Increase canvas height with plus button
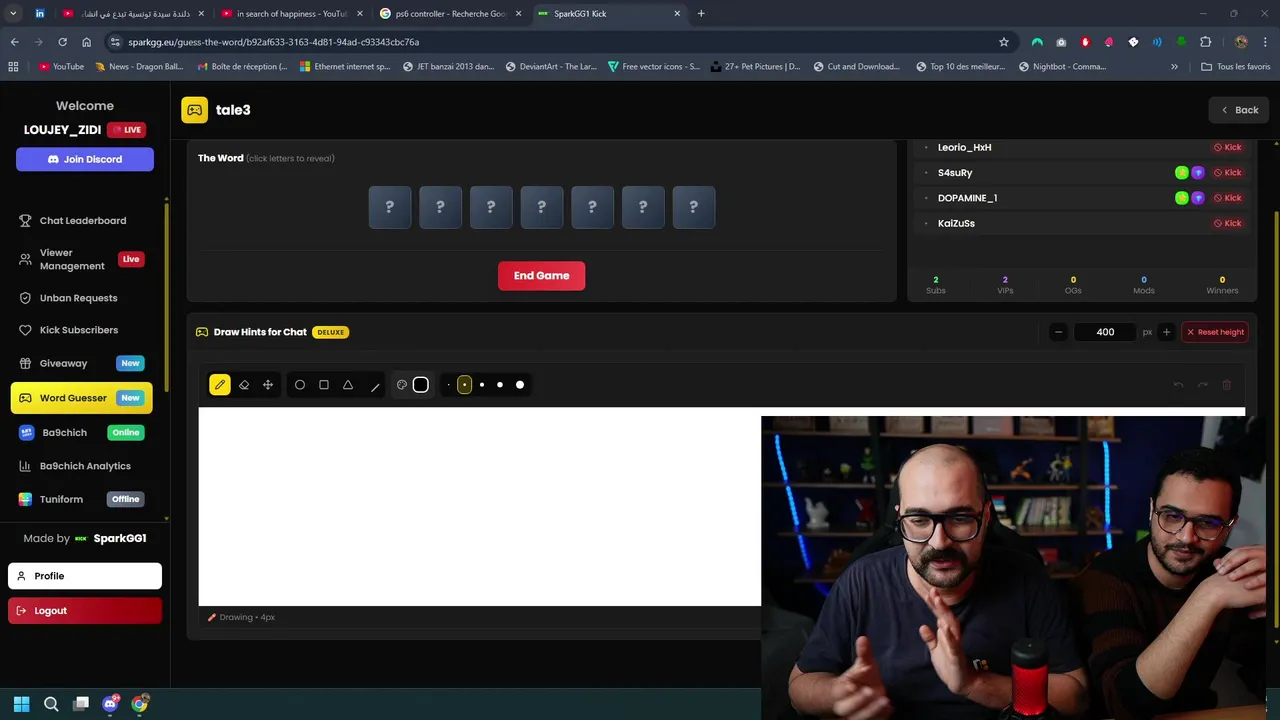This screenshot has height=720, width=1280. coord(1166,332)
